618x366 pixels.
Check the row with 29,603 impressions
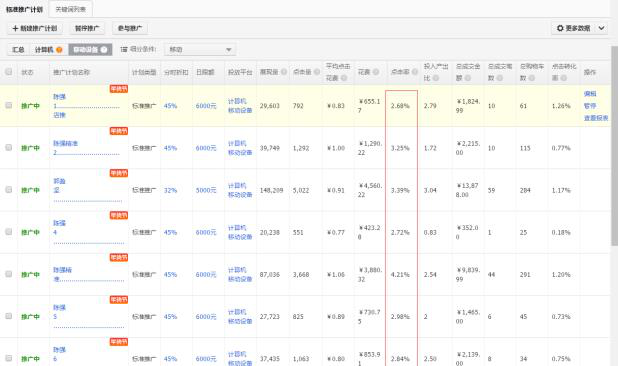click(8, 105)
